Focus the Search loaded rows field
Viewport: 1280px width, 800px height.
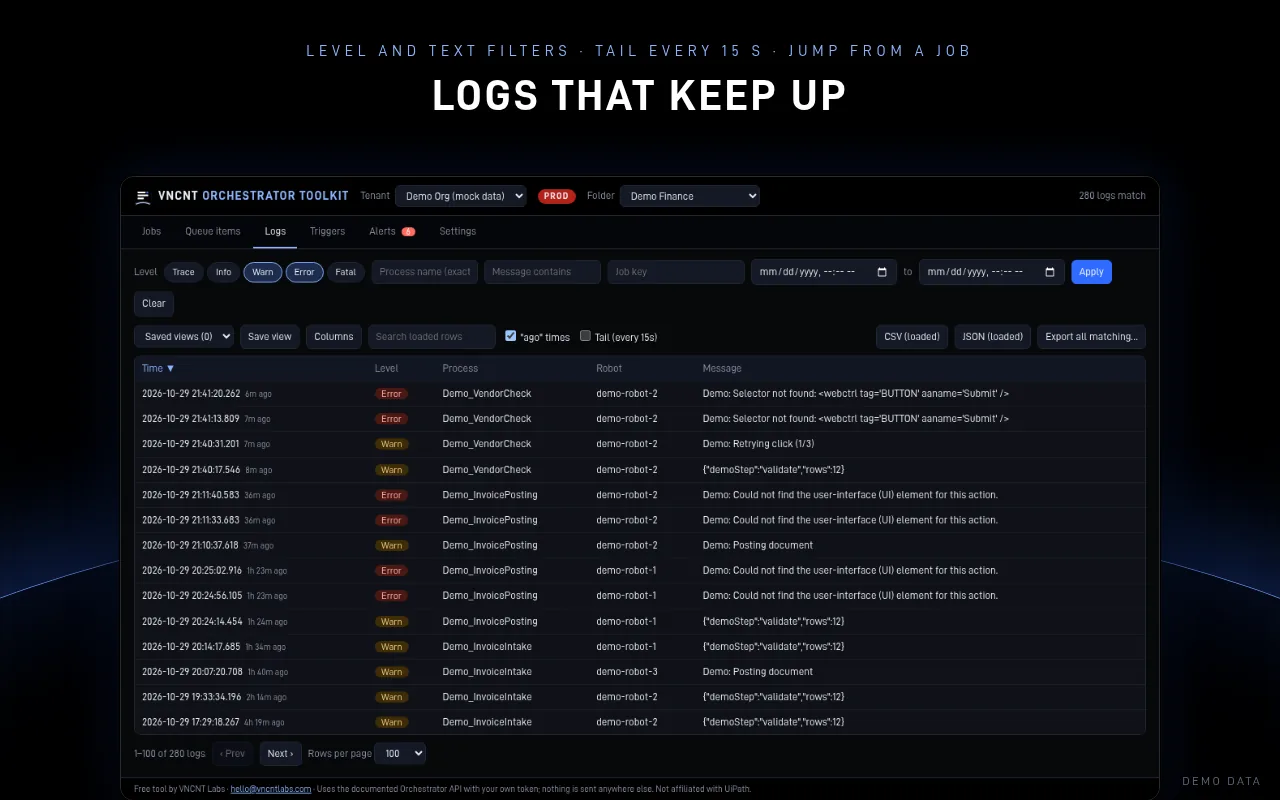click(x=432, y=336)
